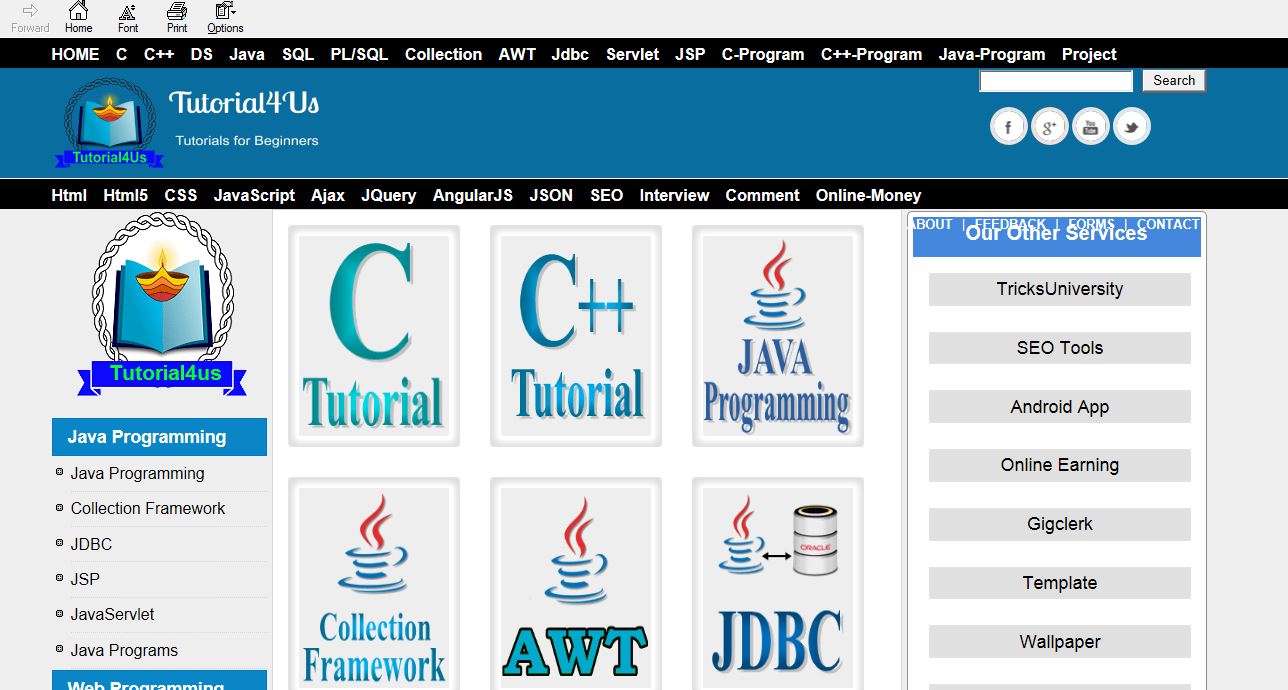Click the Google+ social icon
This screenshot has height=690, width=1288.
pyautogui.click(x=1049, y=126)
